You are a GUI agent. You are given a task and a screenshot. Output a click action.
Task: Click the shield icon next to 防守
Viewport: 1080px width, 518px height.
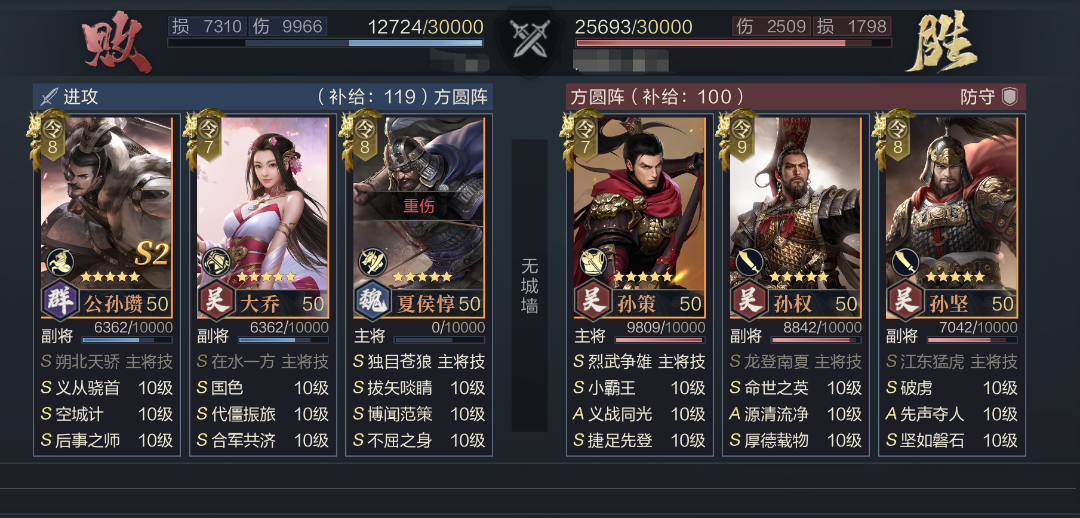[1010, 97]
